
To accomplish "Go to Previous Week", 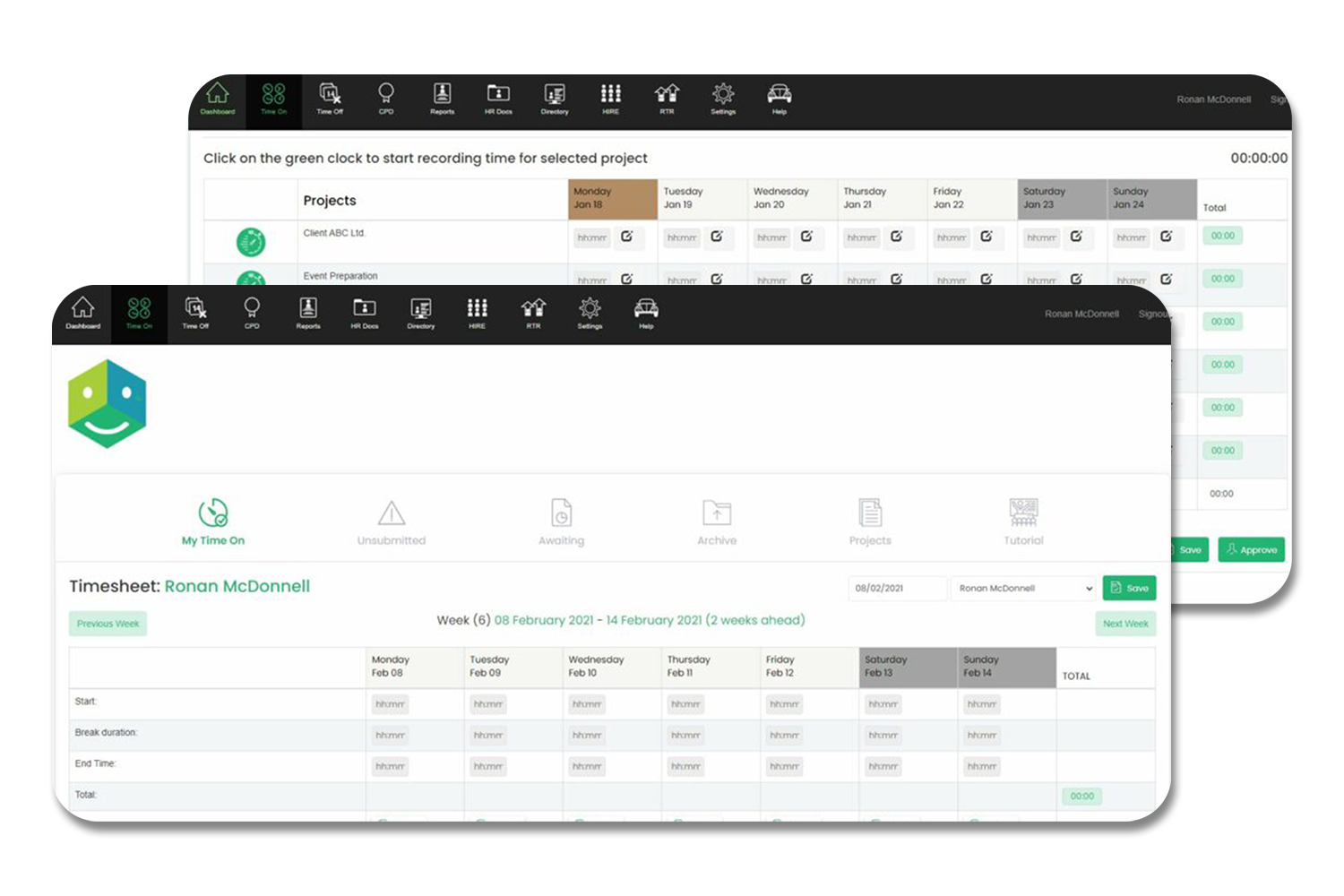I will pos(108,624).
